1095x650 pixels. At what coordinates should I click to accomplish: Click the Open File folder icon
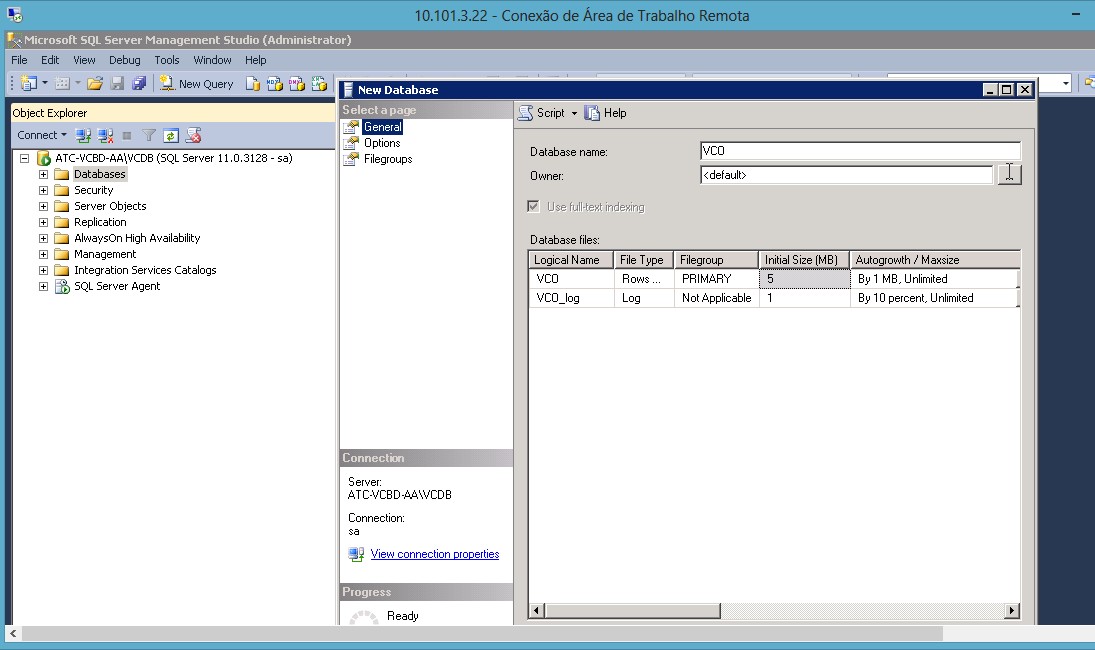(95, 84)
